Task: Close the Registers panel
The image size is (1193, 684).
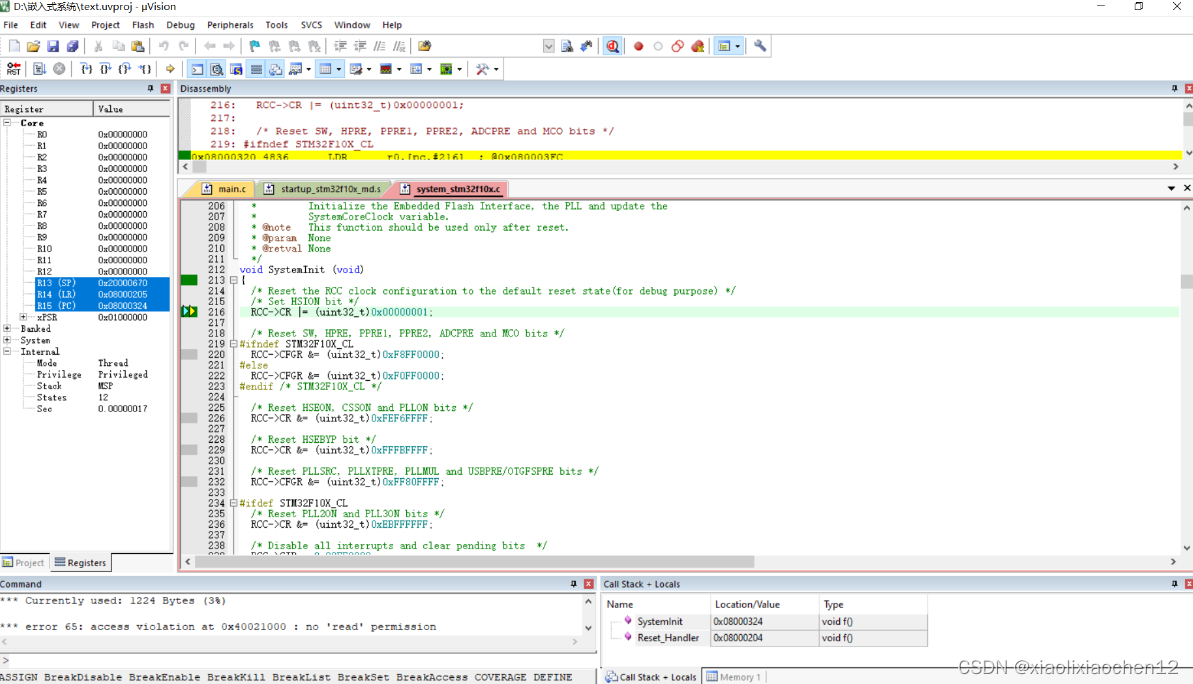Action: pos(165,89)
